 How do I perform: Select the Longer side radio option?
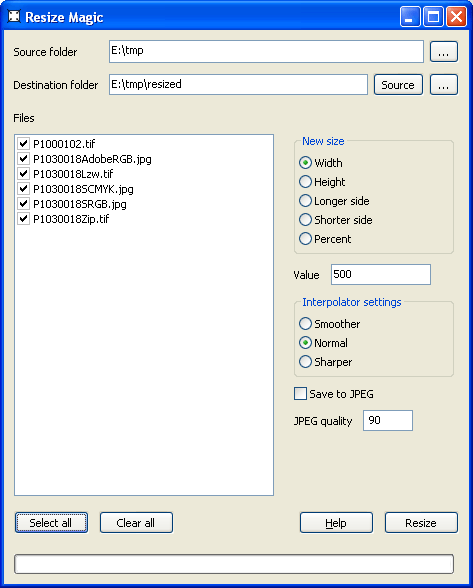[x=305, y=201]
